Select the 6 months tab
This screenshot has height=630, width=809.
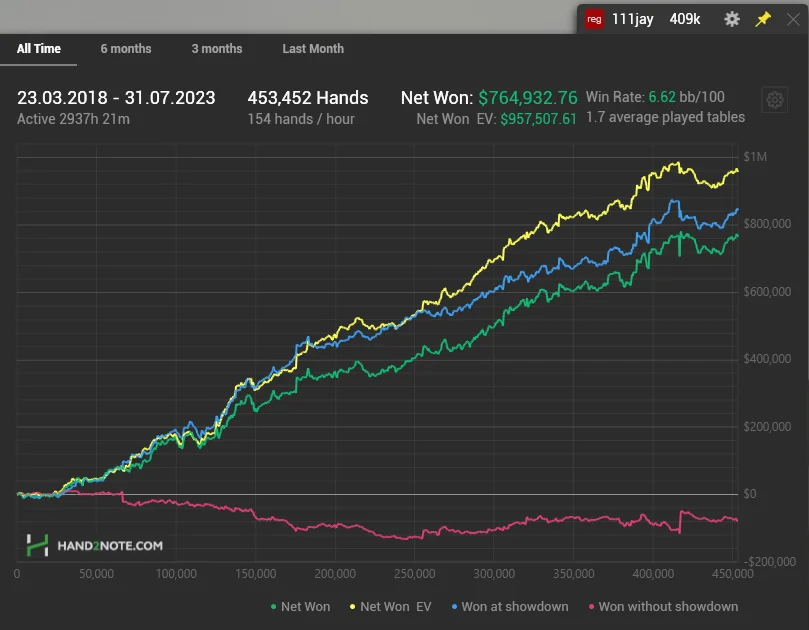pos(126,48)
